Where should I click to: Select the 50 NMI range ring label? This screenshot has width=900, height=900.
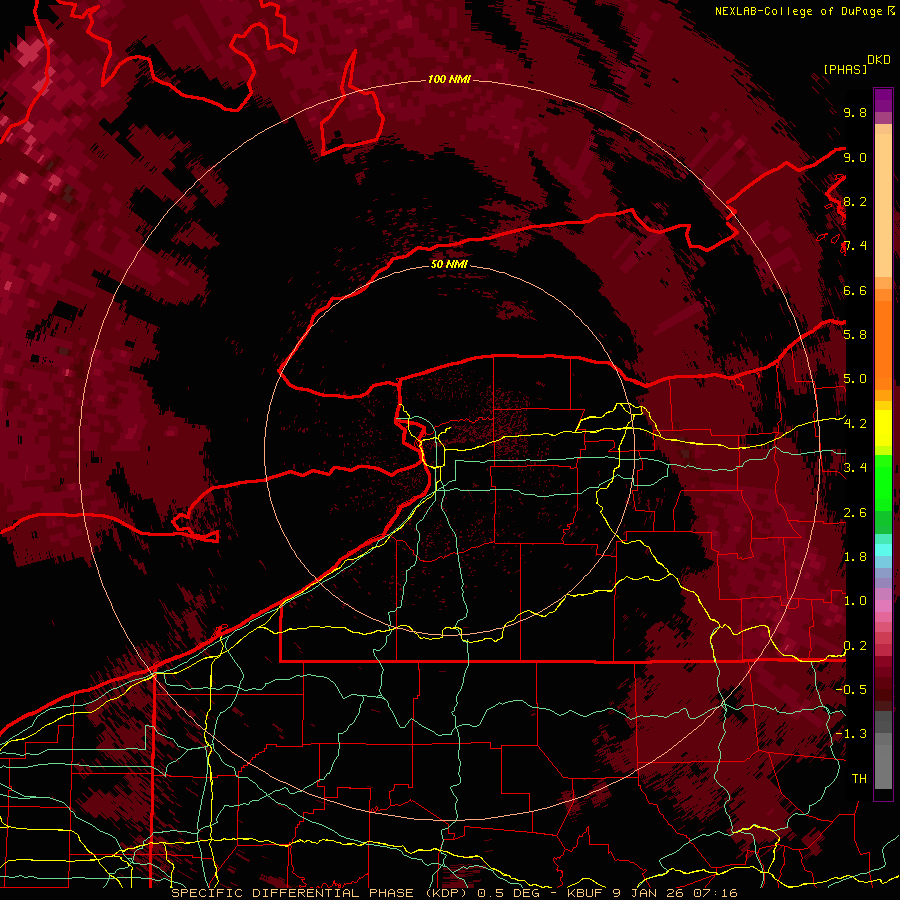449,264
